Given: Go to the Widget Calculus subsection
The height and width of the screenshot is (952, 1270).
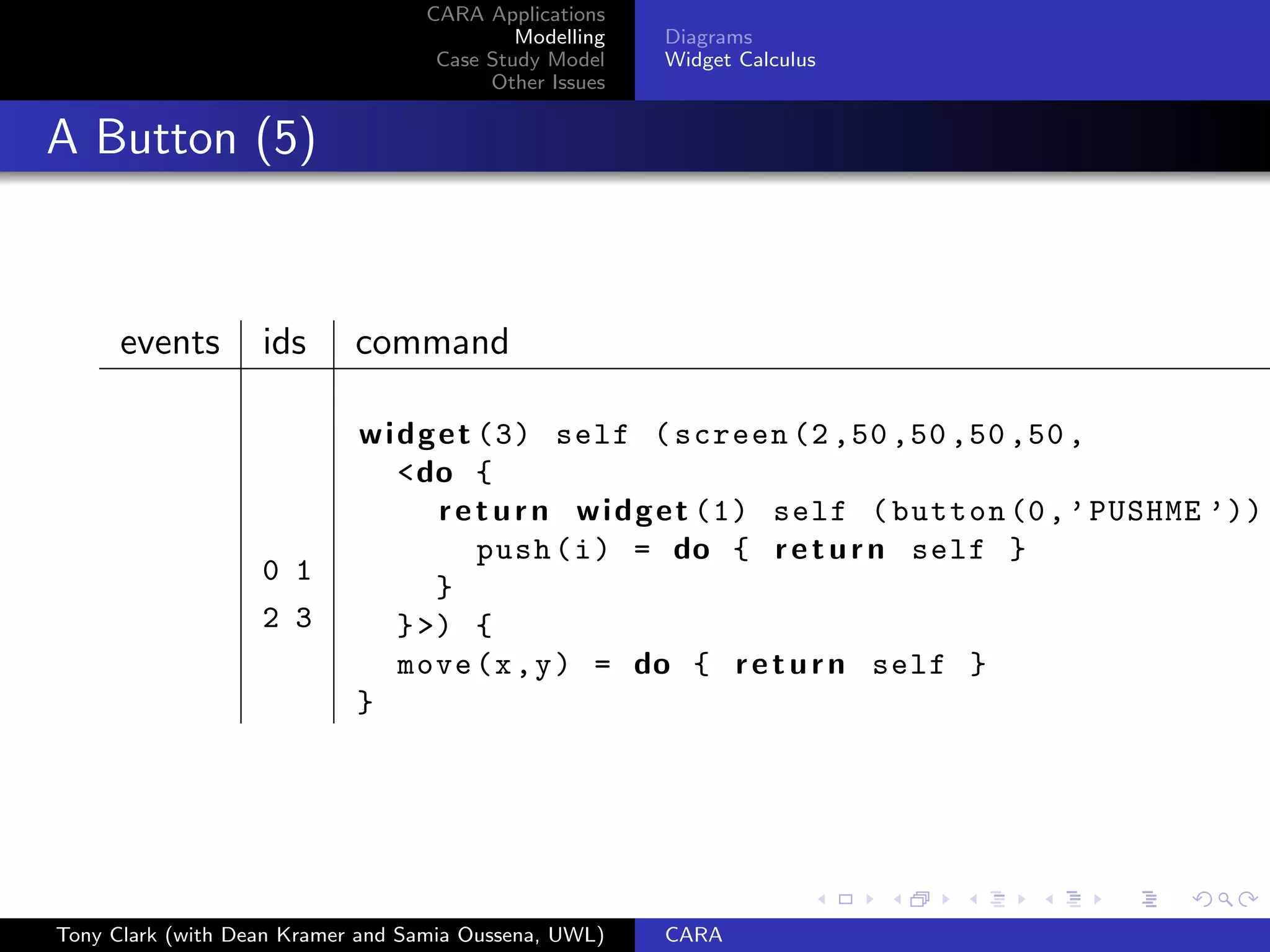Looking at the screenshot, I should click(x=740, y=59).
